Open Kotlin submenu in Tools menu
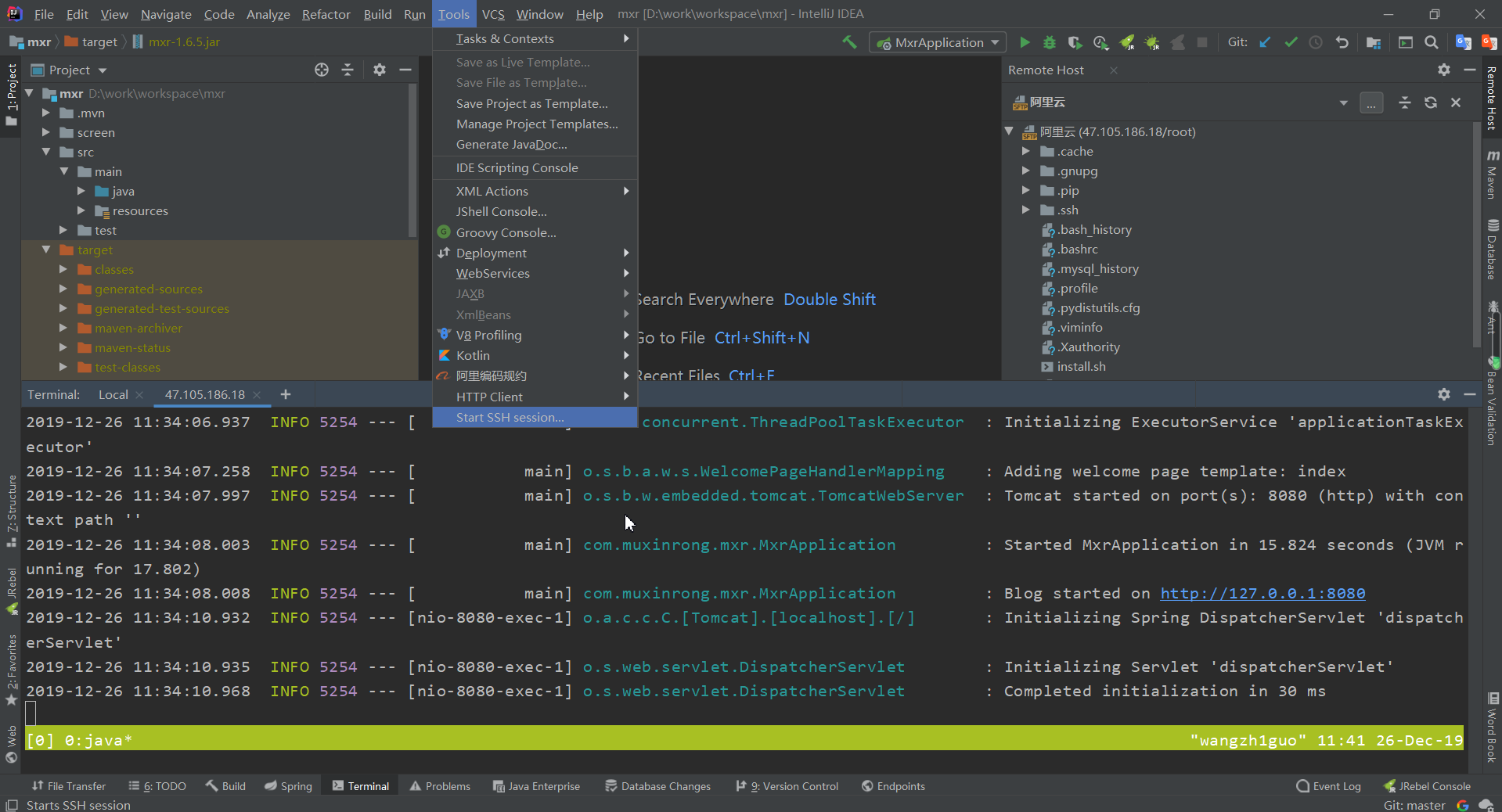1502x812 pixels. [535, 355]
